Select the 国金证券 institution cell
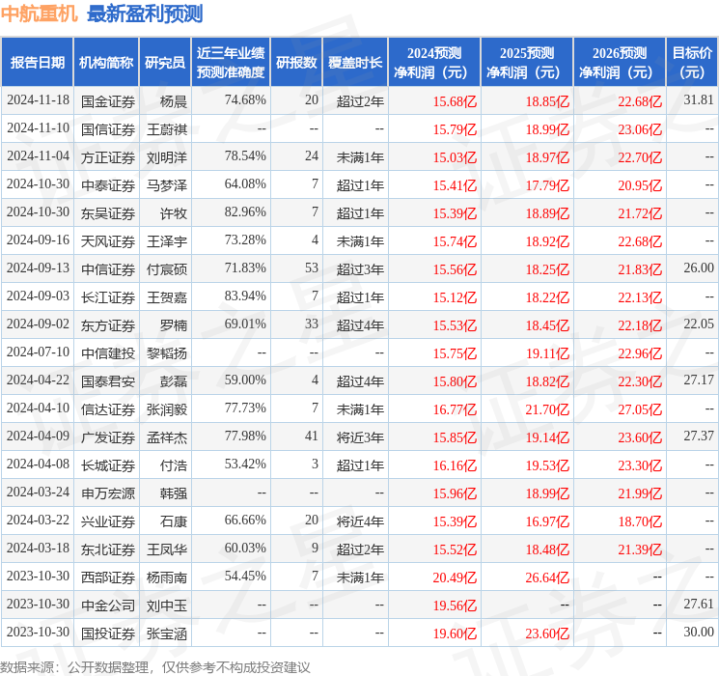 tap(108, 101)
